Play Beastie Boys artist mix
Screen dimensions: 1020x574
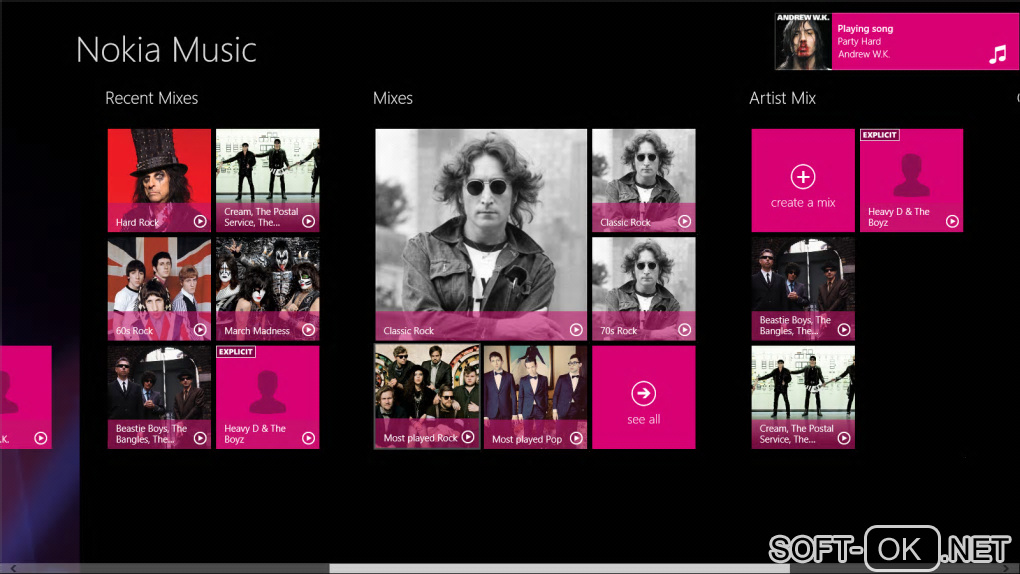coord(844,330)
